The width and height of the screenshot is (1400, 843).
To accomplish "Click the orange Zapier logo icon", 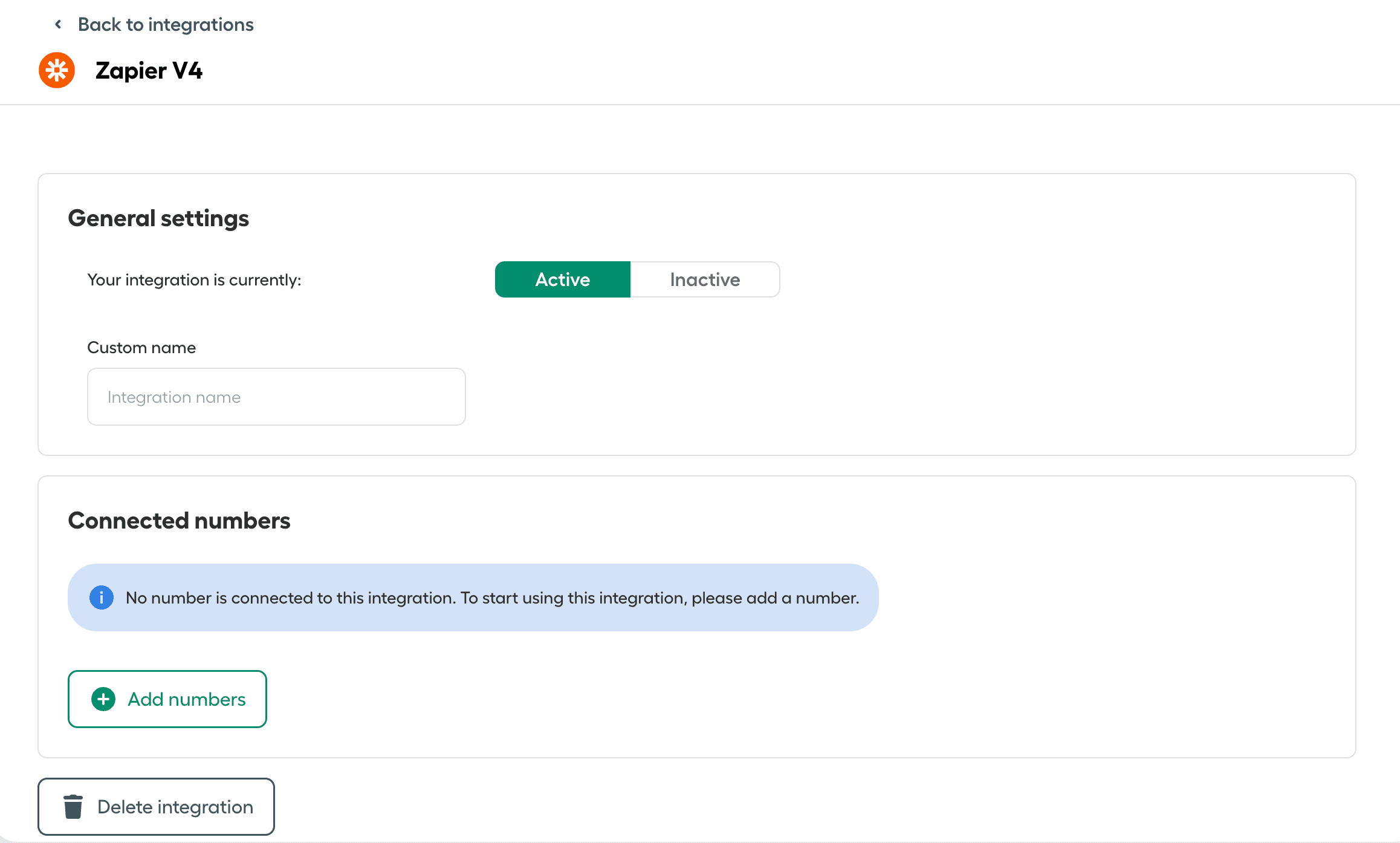I will point(57,70).
